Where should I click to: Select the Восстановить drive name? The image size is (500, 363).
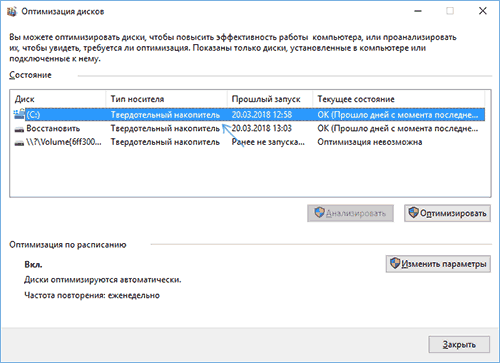point(53,129)
